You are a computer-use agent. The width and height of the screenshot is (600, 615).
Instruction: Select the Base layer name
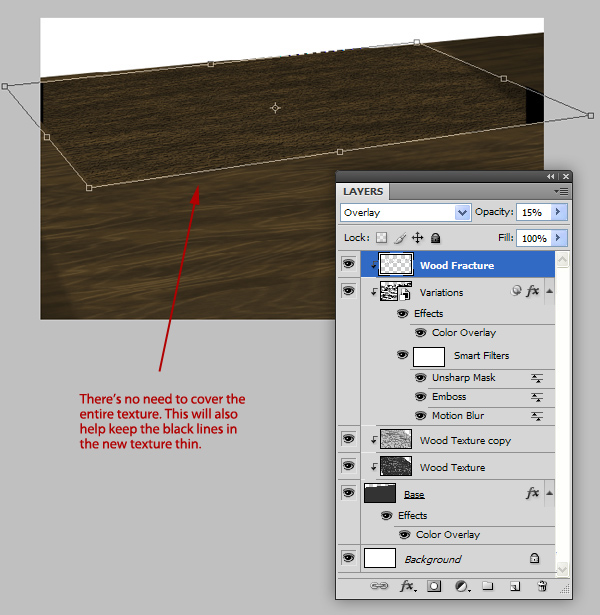pyautogui.click(x=414, y=495)
